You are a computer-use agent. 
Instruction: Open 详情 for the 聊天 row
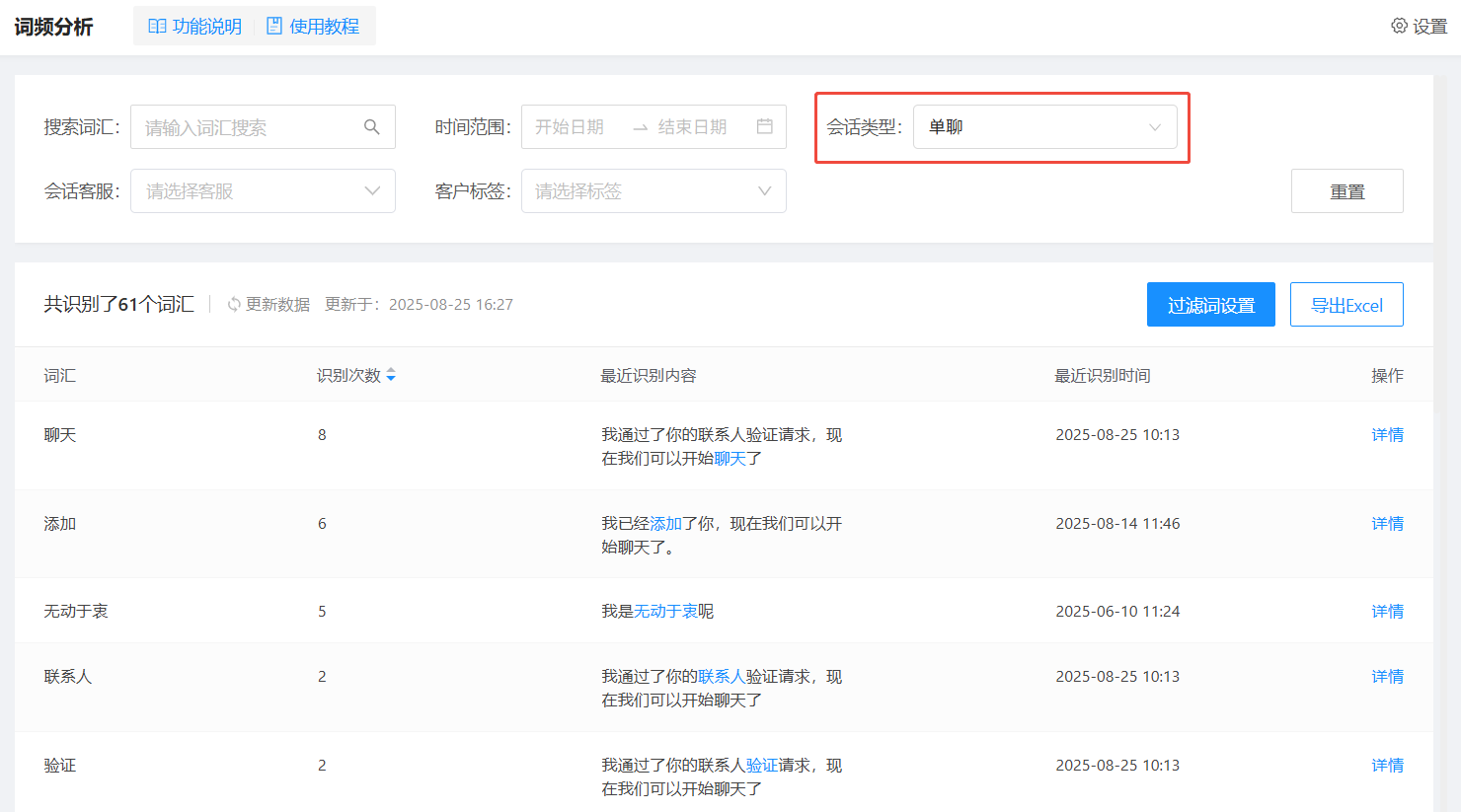[1387, 435]
